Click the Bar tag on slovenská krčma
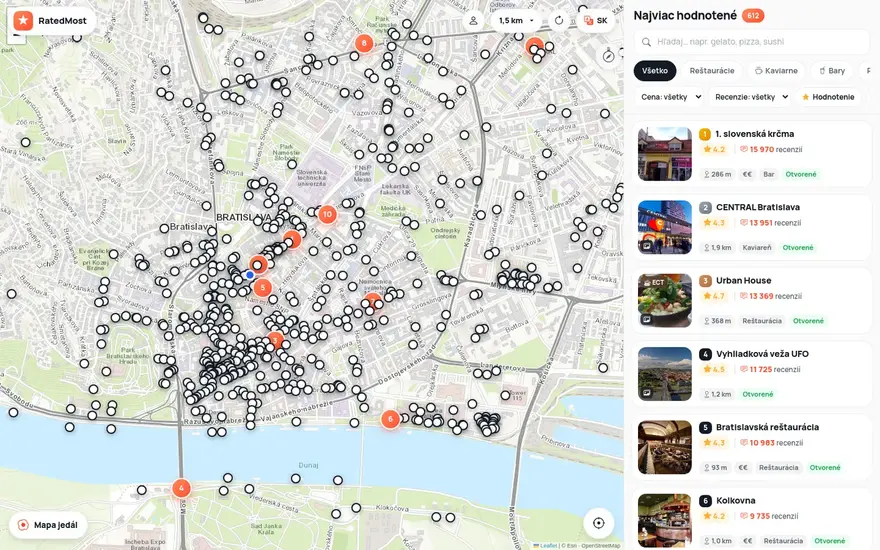This screenshot has height=550, width=880. pyautogui.click(x=769, y=175)
